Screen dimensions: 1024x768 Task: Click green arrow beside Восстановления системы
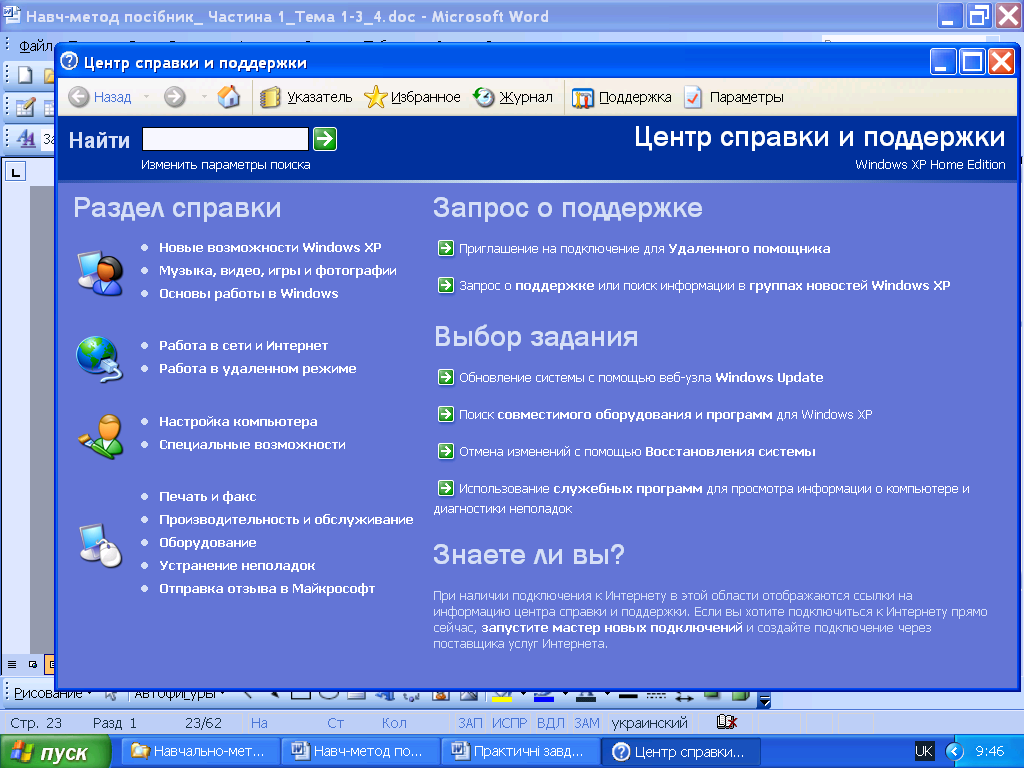445,451
